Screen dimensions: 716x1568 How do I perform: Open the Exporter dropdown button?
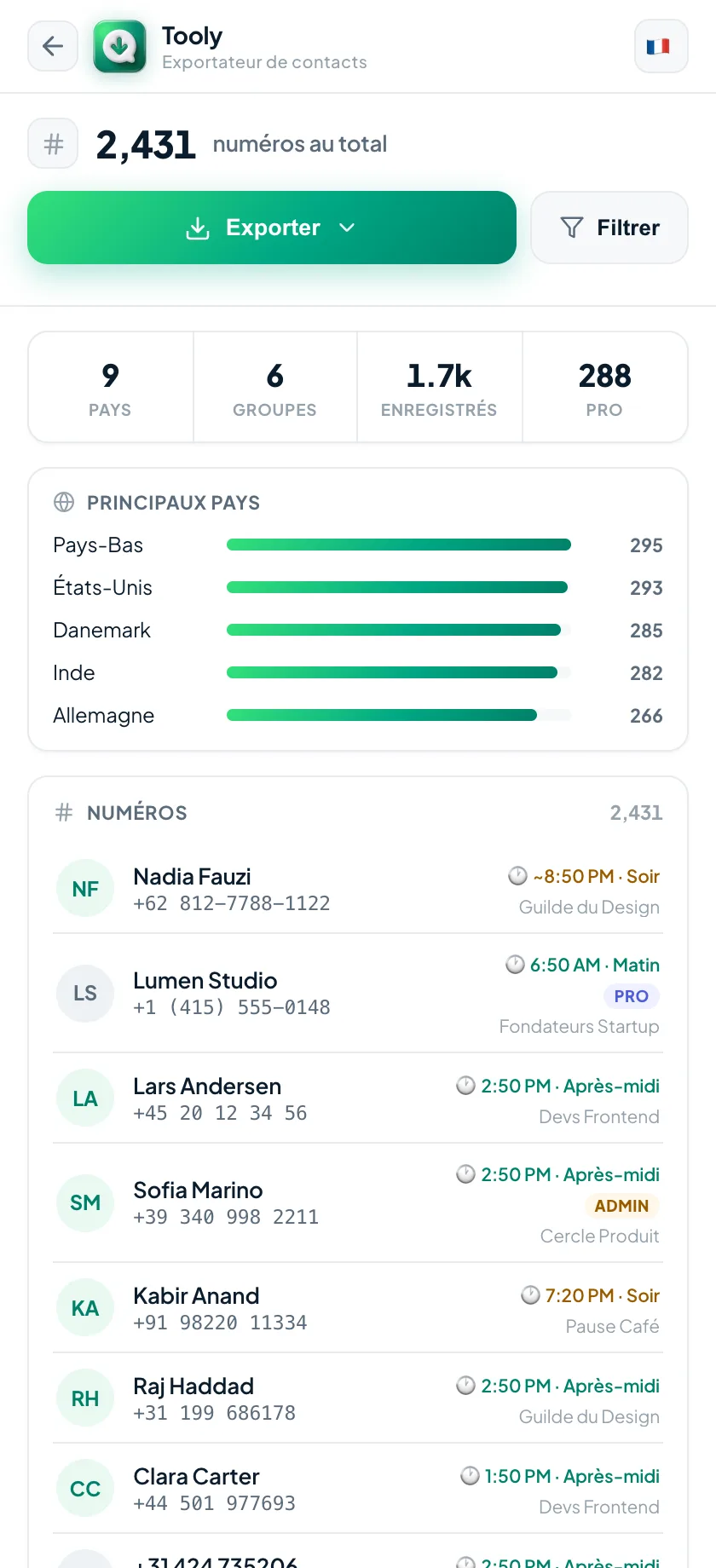tap(272, 228)
